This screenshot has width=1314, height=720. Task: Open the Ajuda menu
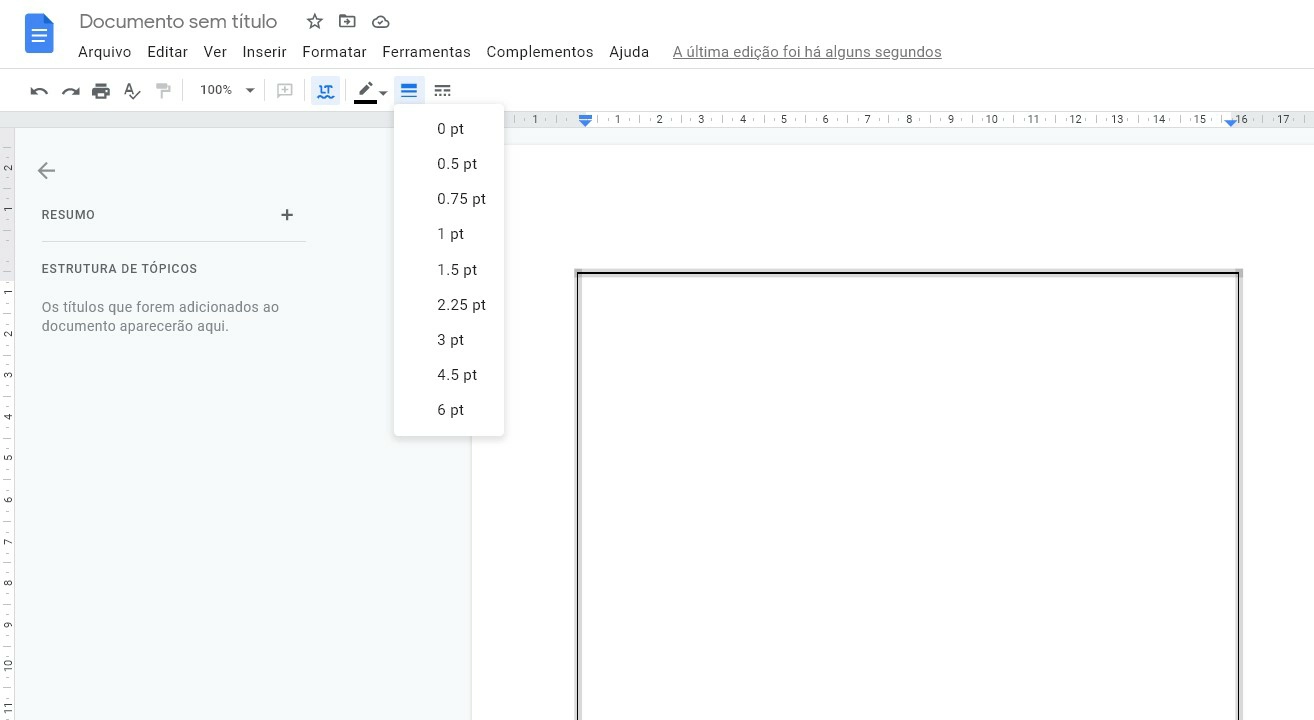[629, 52]
